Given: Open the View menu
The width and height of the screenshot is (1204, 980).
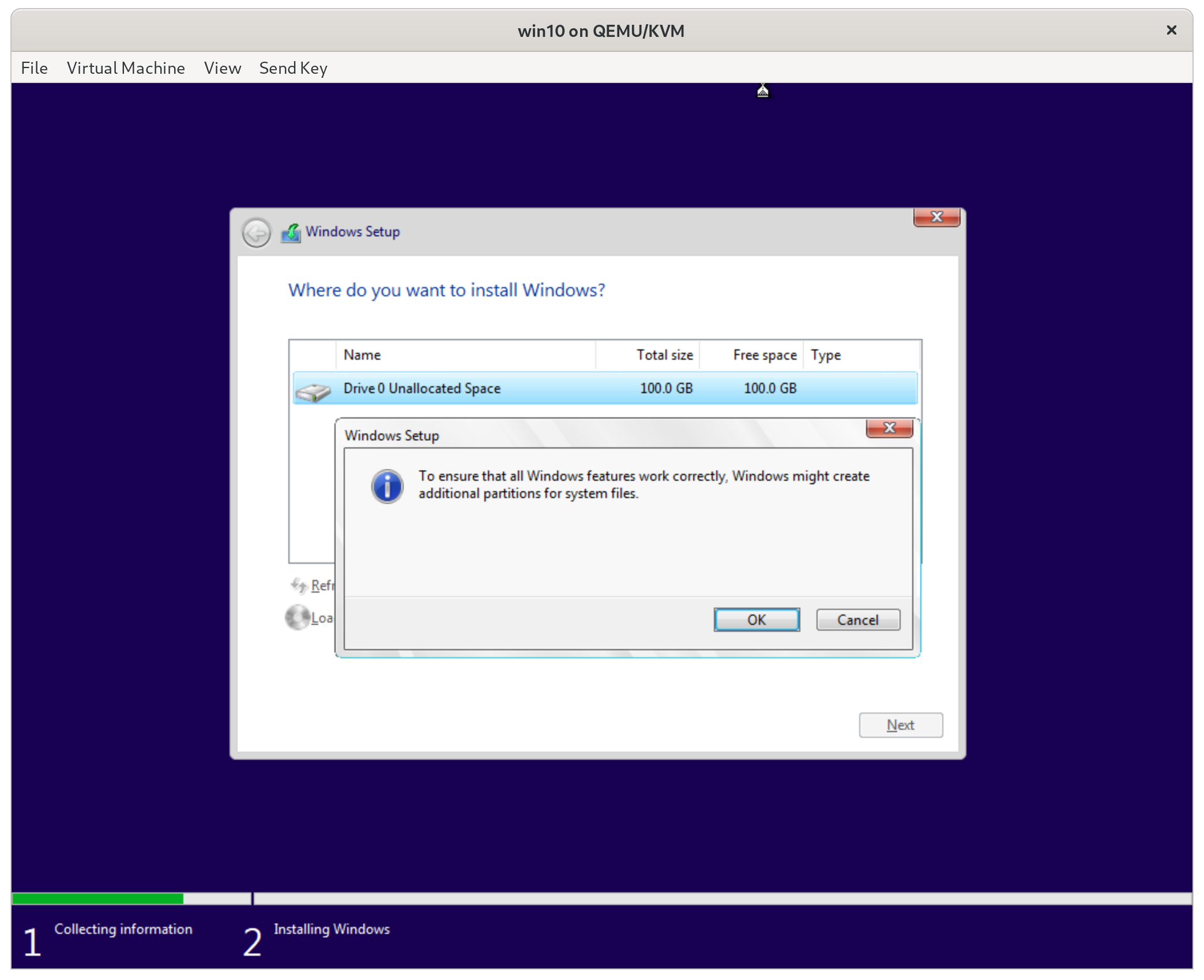Looking at the screenshot, I should [222, 68].
